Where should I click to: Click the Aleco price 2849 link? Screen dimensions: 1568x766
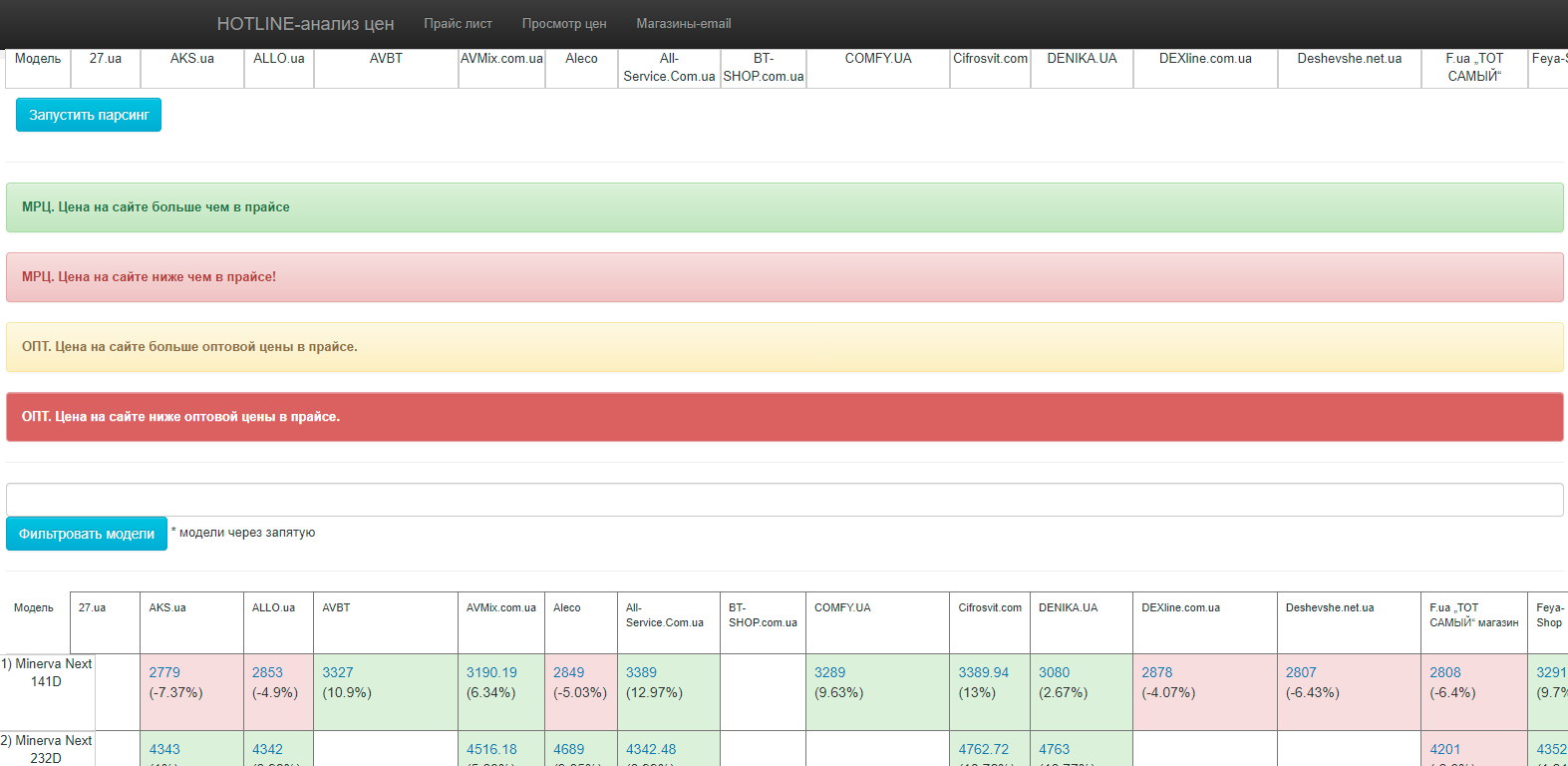[568, 672]
